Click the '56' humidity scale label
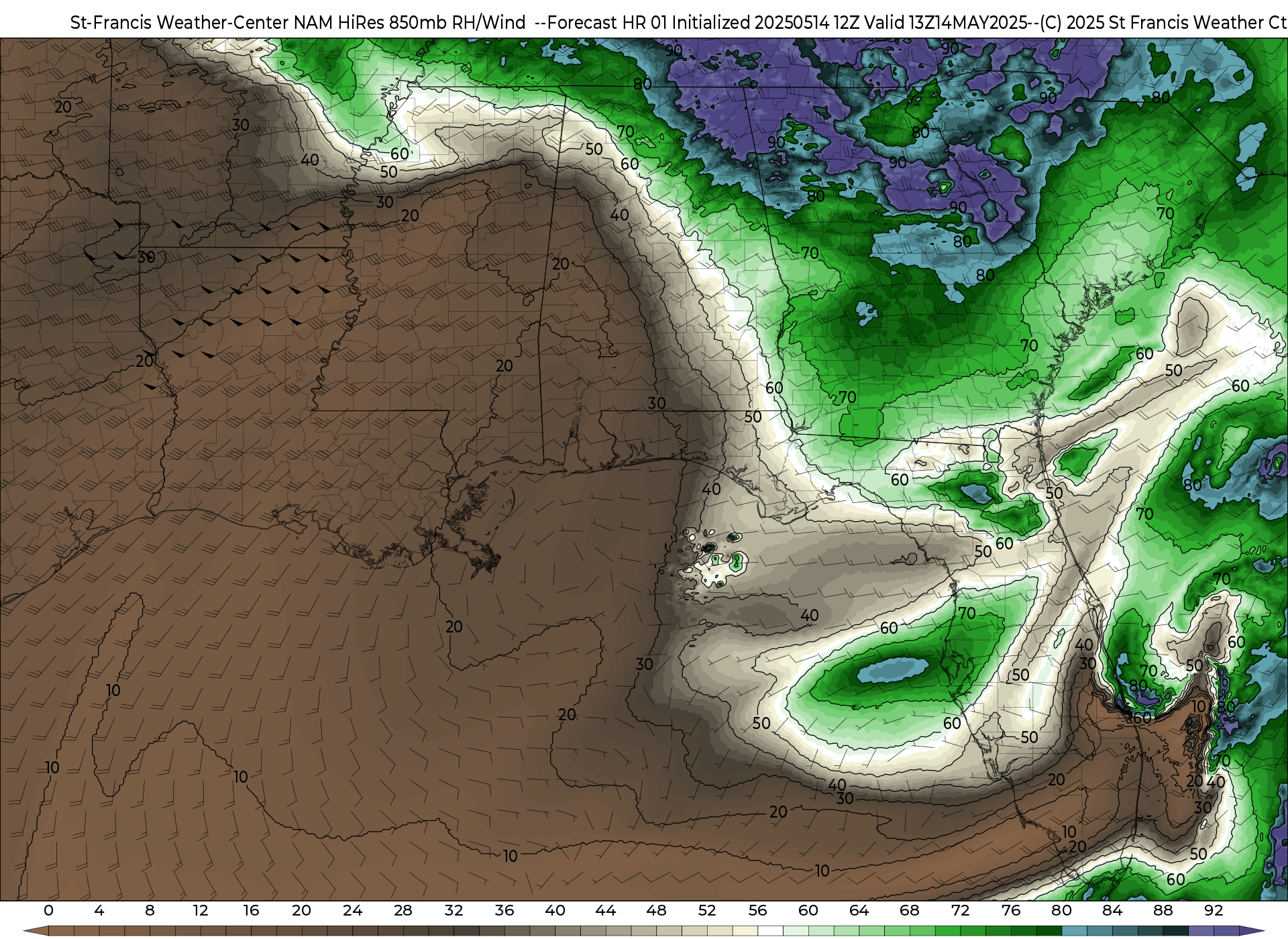 757,910
